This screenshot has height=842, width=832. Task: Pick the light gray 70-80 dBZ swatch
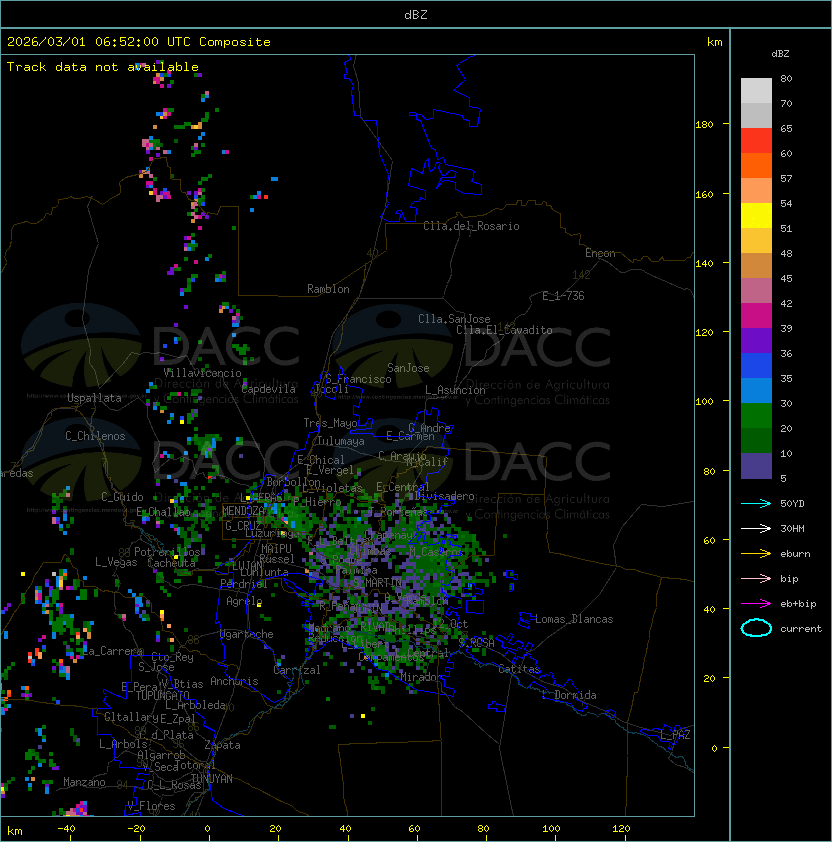(756, 90)
